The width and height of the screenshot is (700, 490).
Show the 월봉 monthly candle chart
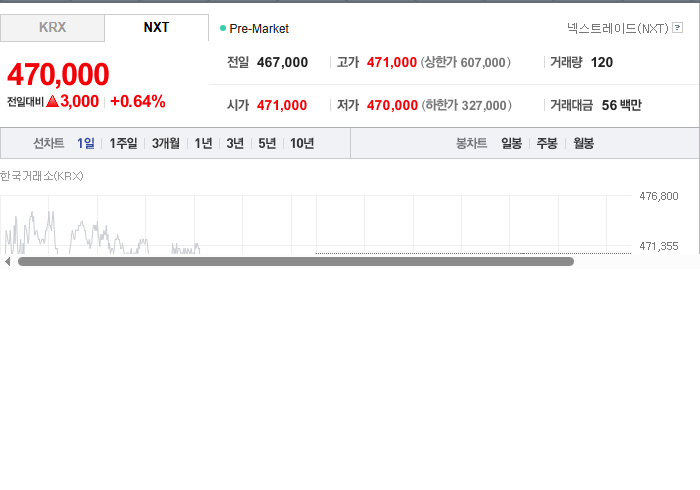[583, 143]
